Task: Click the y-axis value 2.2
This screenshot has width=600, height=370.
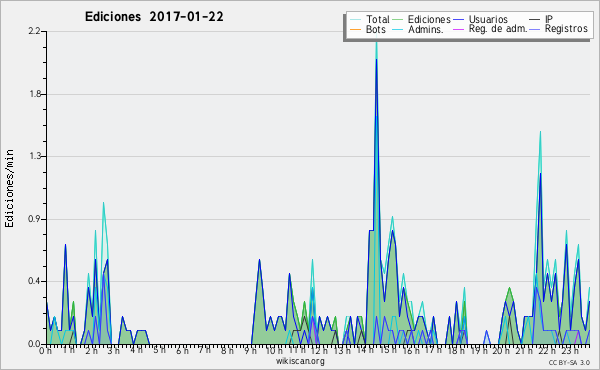Action: (x=34, y=31)
